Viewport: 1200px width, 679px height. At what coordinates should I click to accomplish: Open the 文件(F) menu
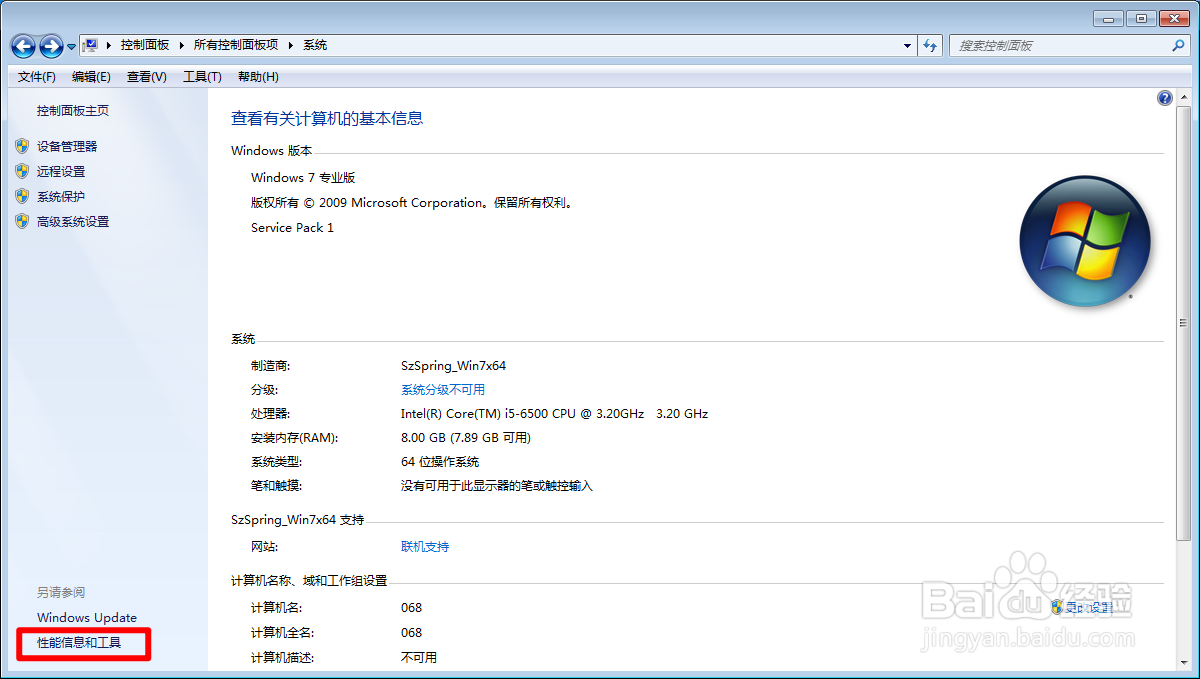click(x=37, y=77)
